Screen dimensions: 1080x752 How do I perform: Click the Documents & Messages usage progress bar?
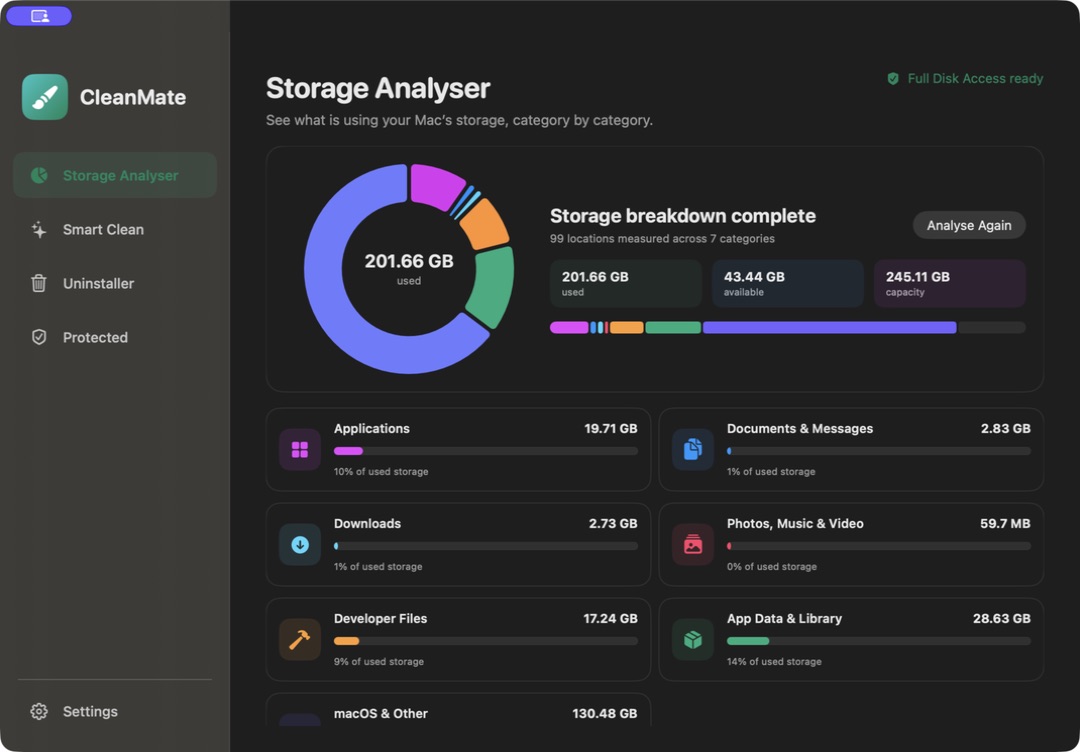coord(879,451)
